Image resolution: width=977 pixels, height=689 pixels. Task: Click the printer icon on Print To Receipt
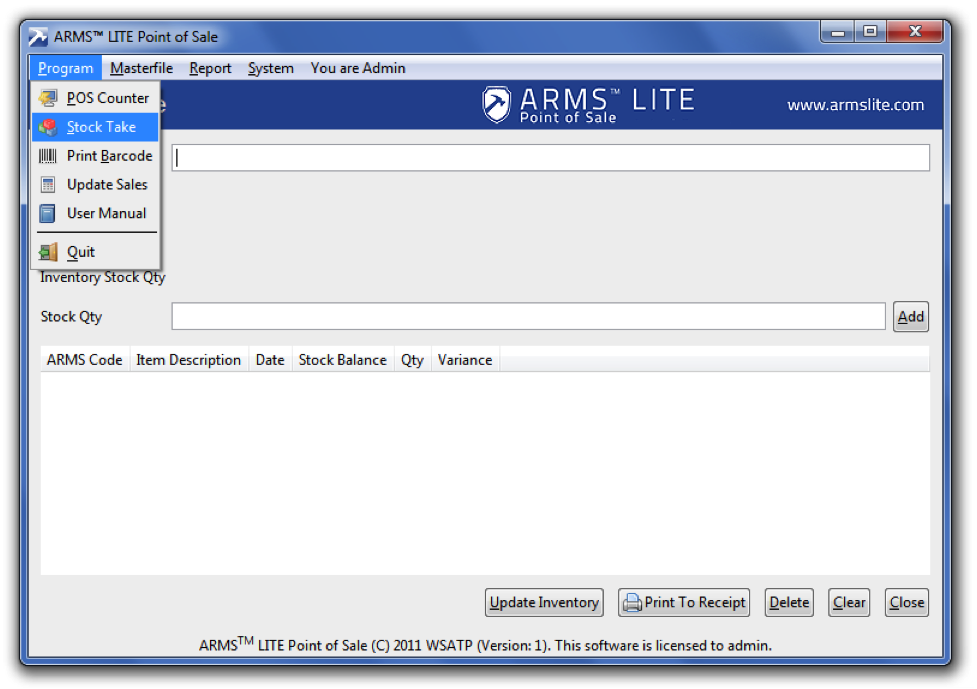tap(632, 602)
